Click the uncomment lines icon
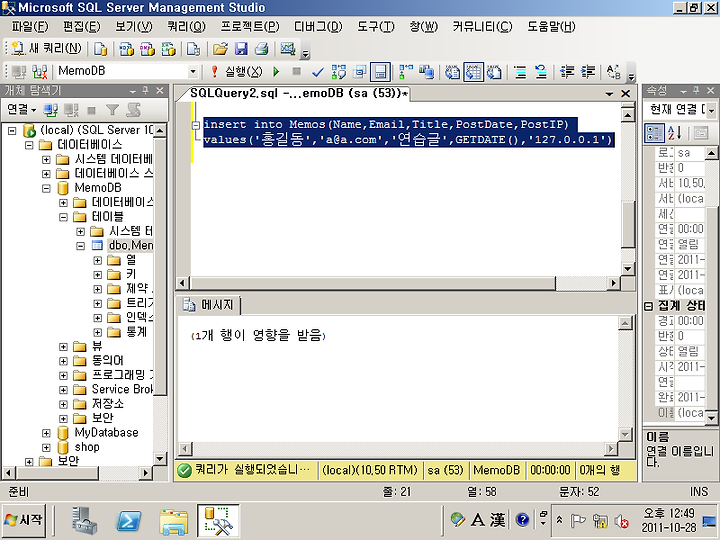720x540 pixels. pos(541,72)
